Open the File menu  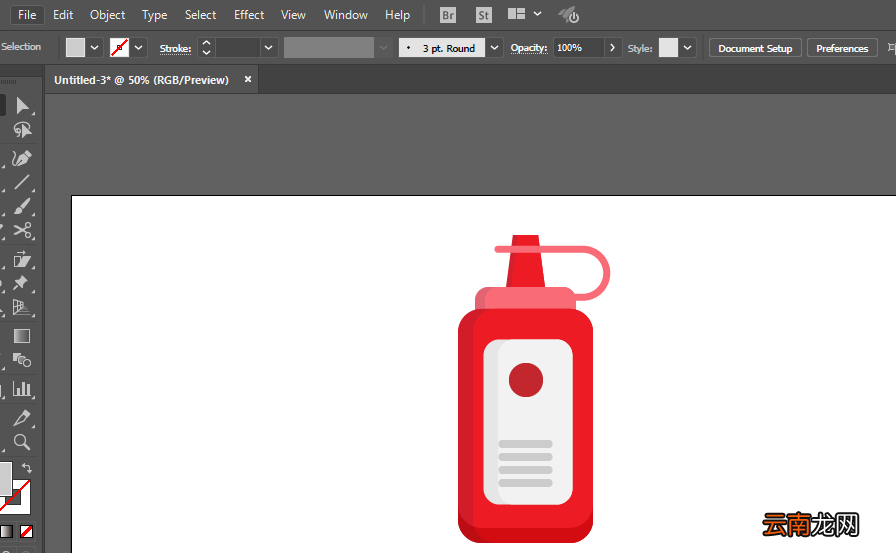pyautogui.click(x=27, y=15)
